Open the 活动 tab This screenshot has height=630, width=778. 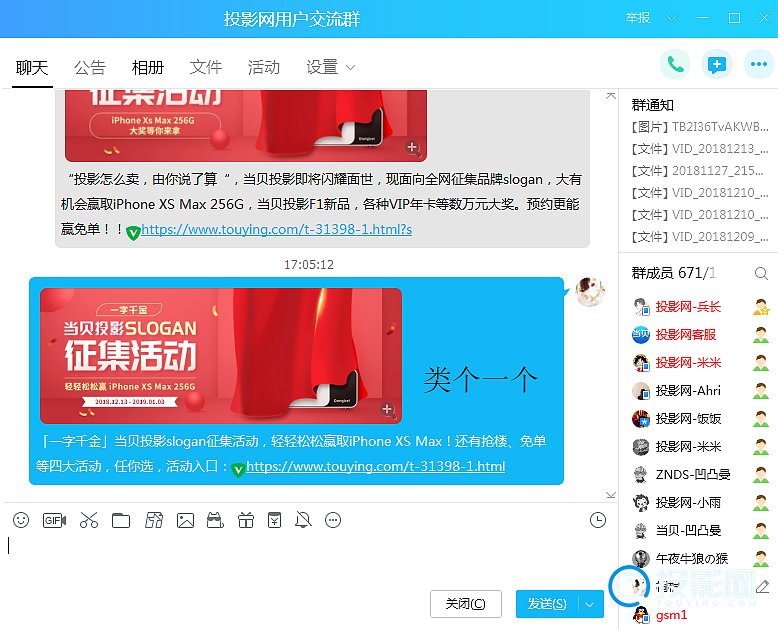point(264,67)
